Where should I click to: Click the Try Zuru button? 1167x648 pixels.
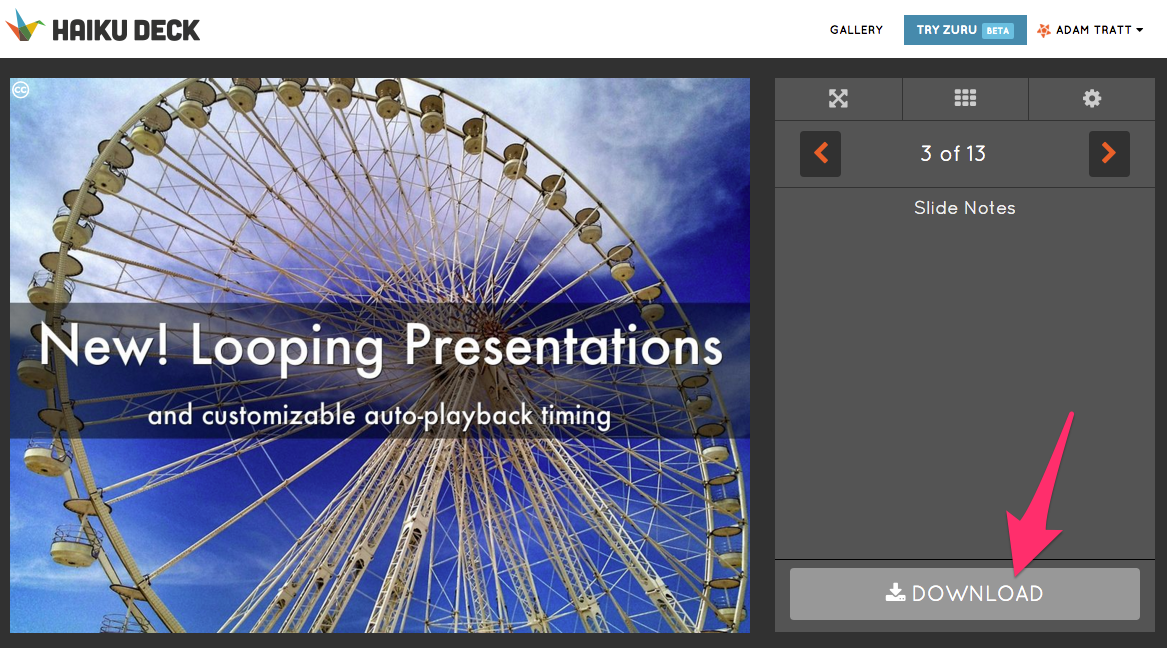click(x=946, y=30)
